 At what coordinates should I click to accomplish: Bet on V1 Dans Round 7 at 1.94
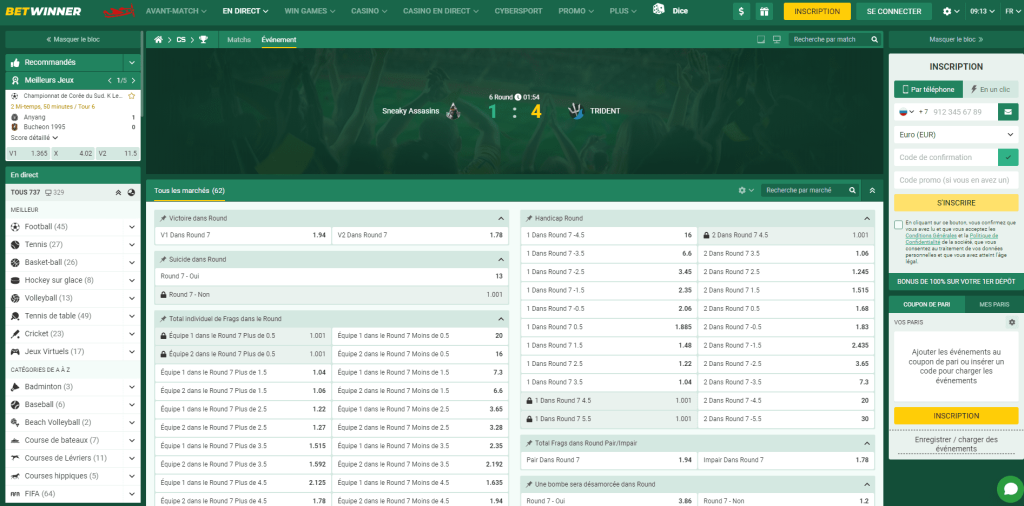[x=243, y=235]
